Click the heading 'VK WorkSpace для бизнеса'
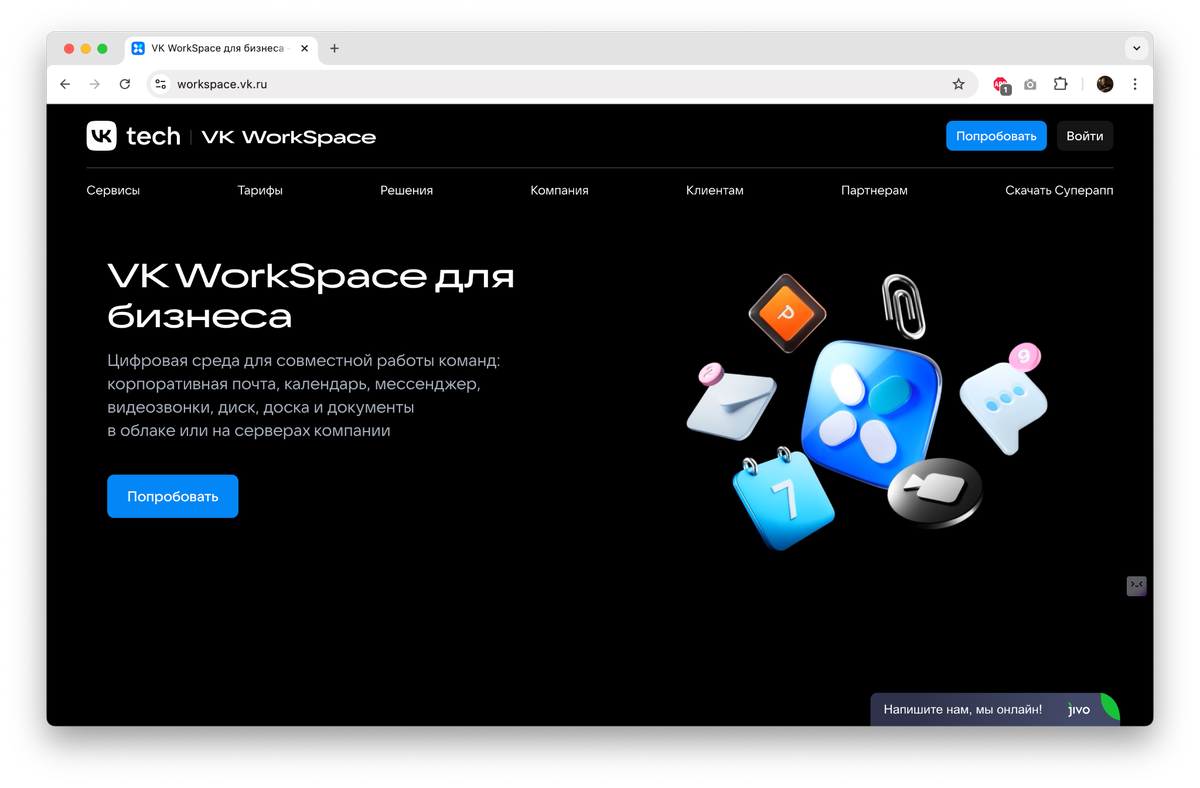Image resolution: width=1200 pixels, height=788 pixels. (311, 296)
